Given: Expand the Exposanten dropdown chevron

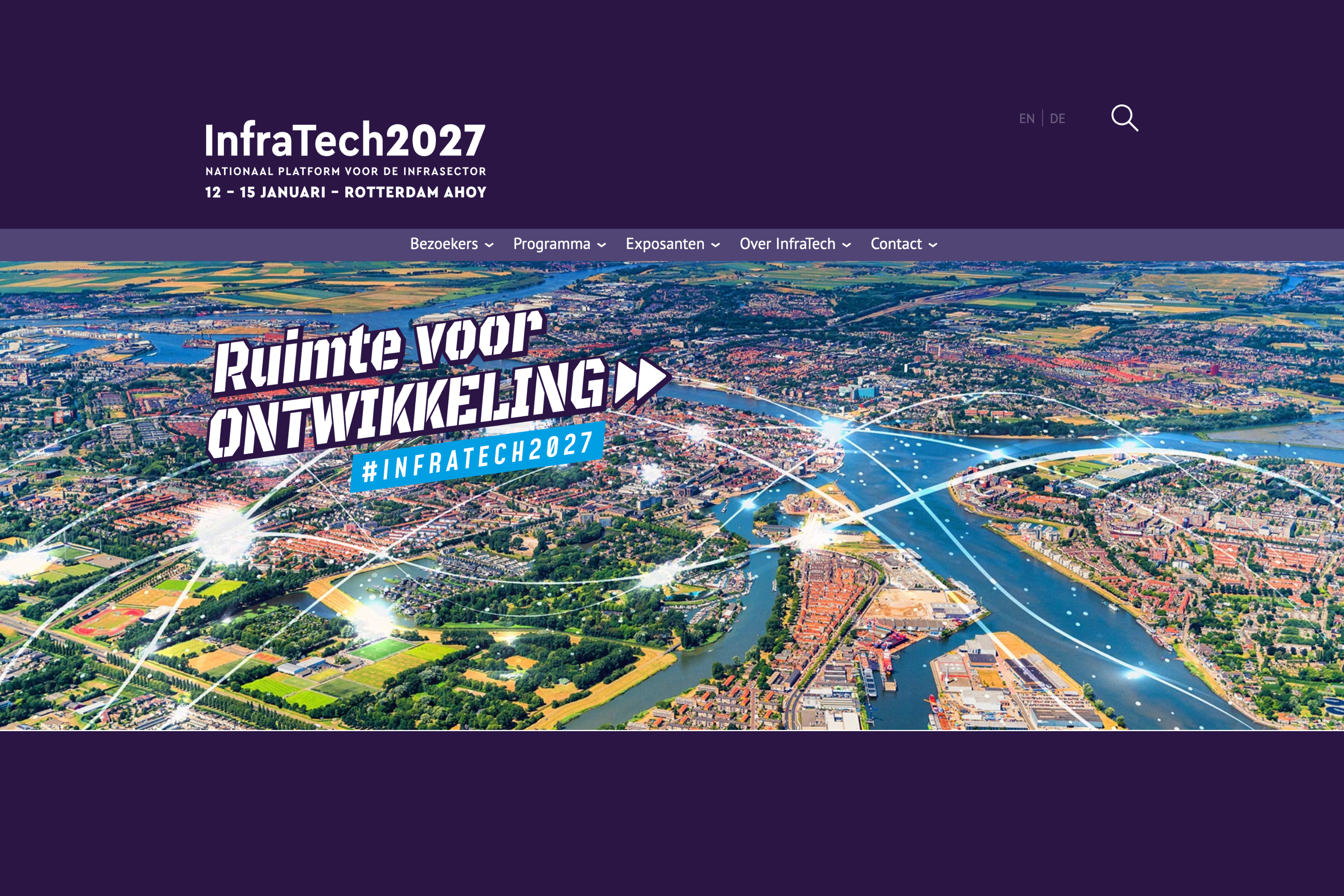Looking at the screenshot, I should pos(715,245).
